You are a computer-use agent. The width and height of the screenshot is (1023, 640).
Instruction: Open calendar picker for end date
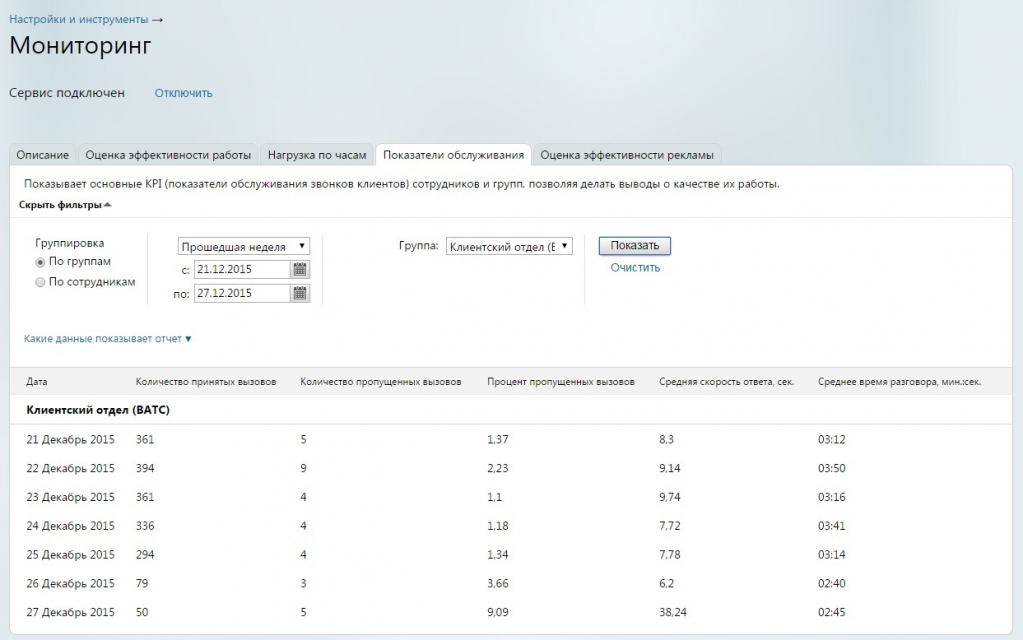click(x=300, y=293)
